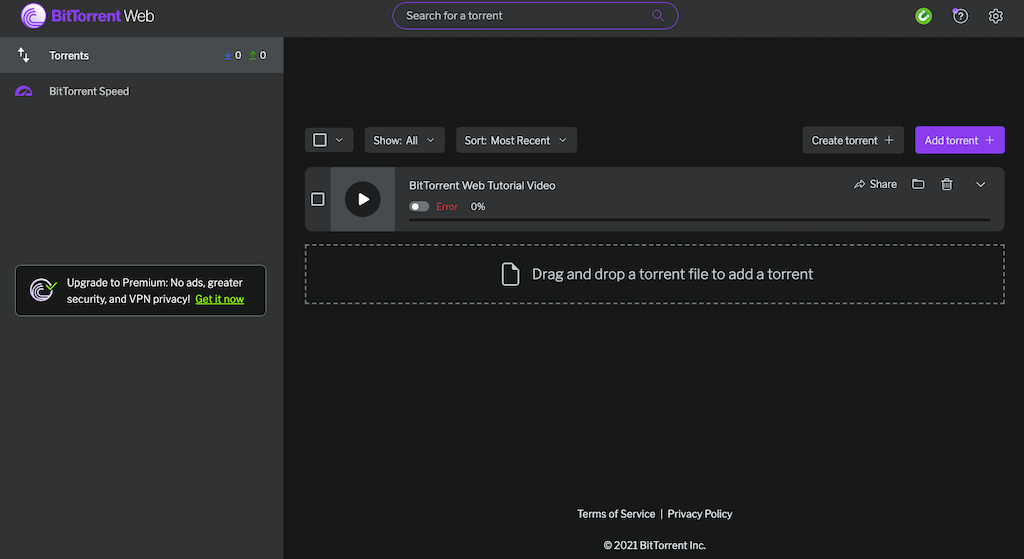This screenshot has width=1024, height=559.
Task: Select the Torrents sidebar item
Action: coord(142,55)
